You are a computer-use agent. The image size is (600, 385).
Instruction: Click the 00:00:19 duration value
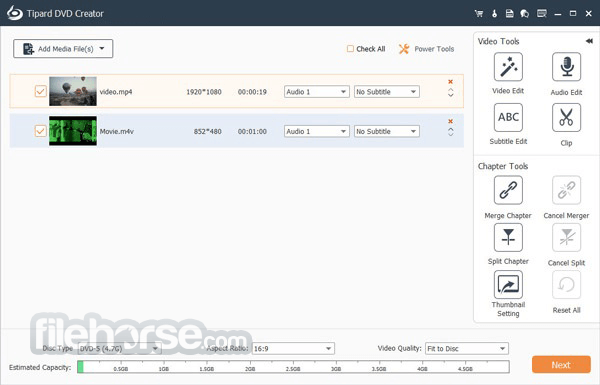(x=252, y=92)
